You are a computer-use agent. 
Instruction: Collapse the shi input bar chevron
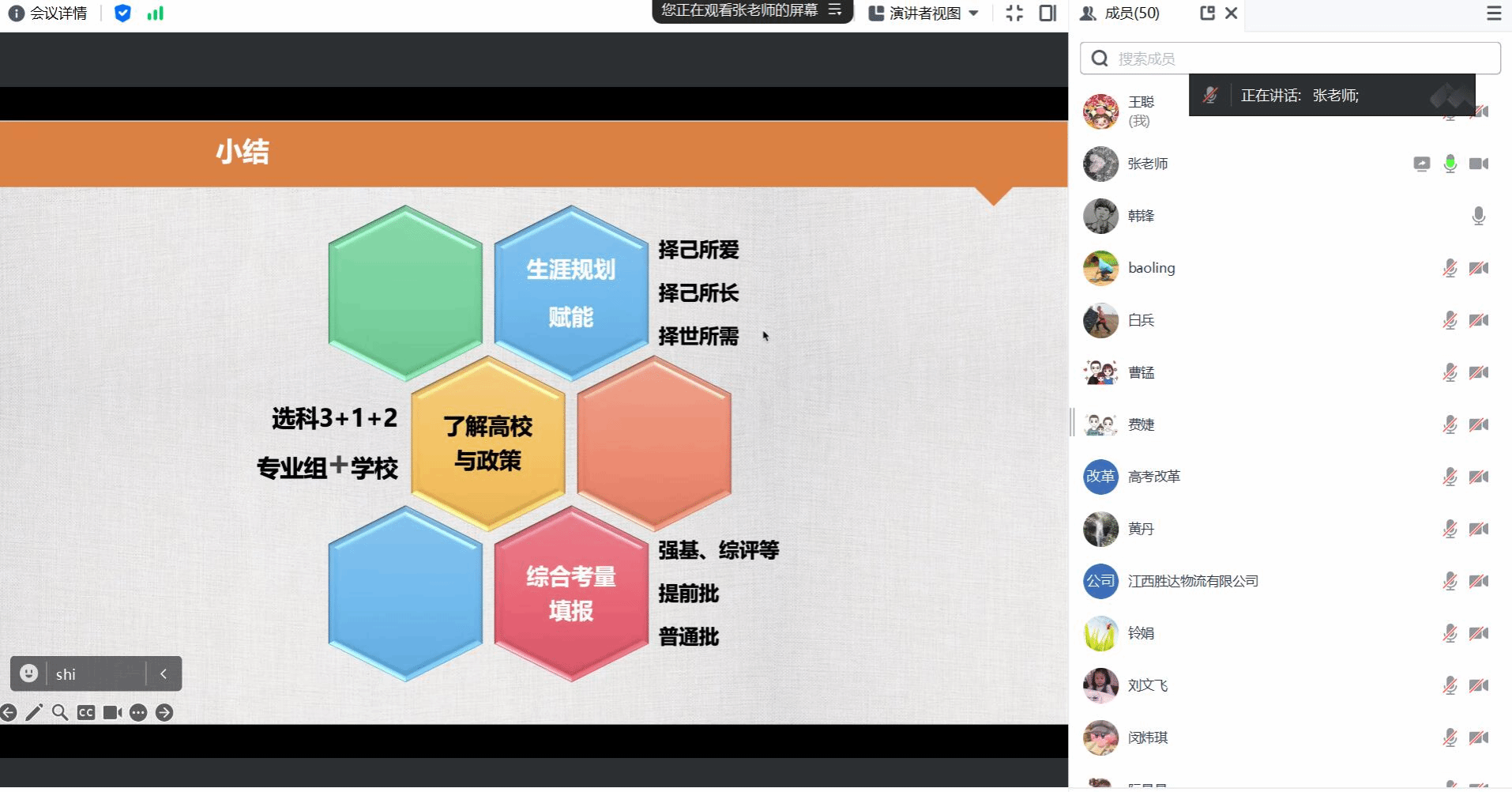click(164, 673)
